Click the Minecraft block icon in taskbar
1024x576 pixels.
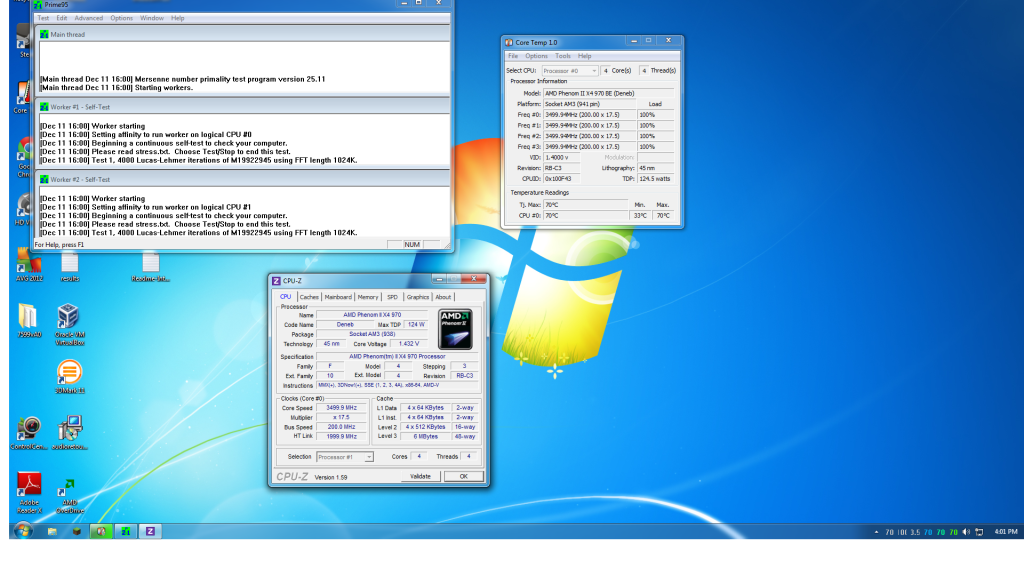pyautogui.click(x=76, y=532)
